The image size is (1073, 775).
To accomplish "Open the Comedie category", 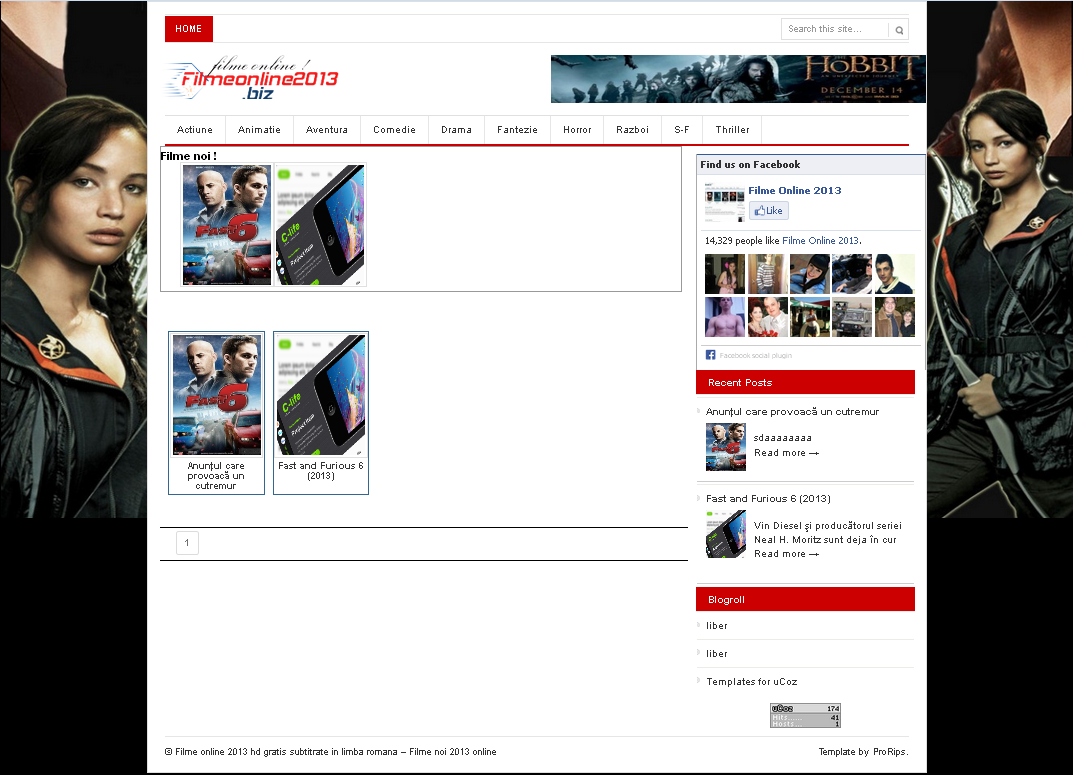I will tap(394, 130).
